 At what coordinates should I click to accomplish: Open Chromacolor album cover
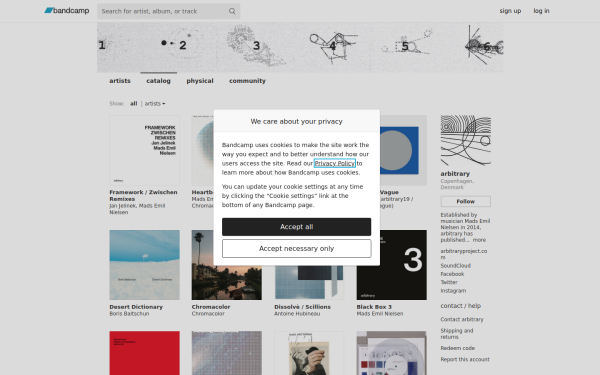[x=227, y=265]
